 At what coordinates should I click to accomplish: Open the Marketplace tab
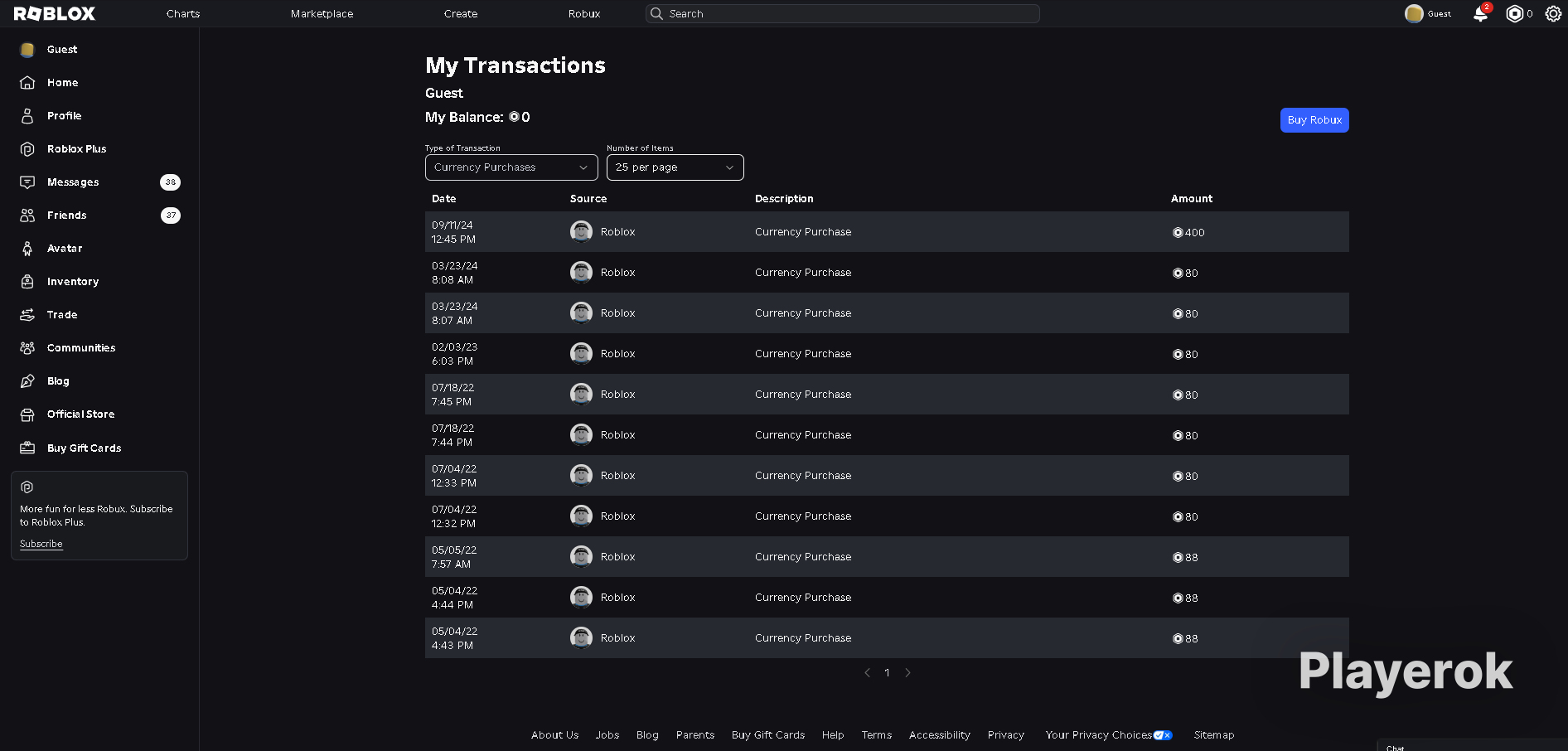pyautogui.click(x=322, y=14)
